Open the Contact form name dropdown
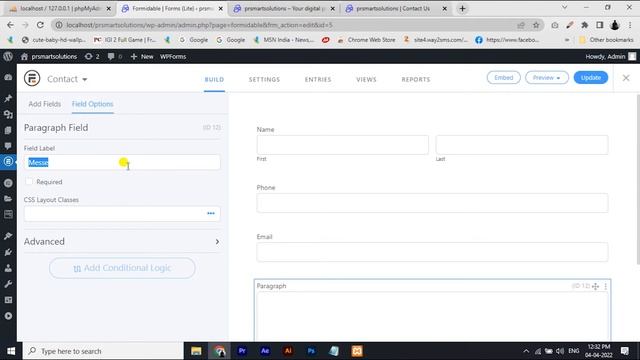 click(67, 79)
